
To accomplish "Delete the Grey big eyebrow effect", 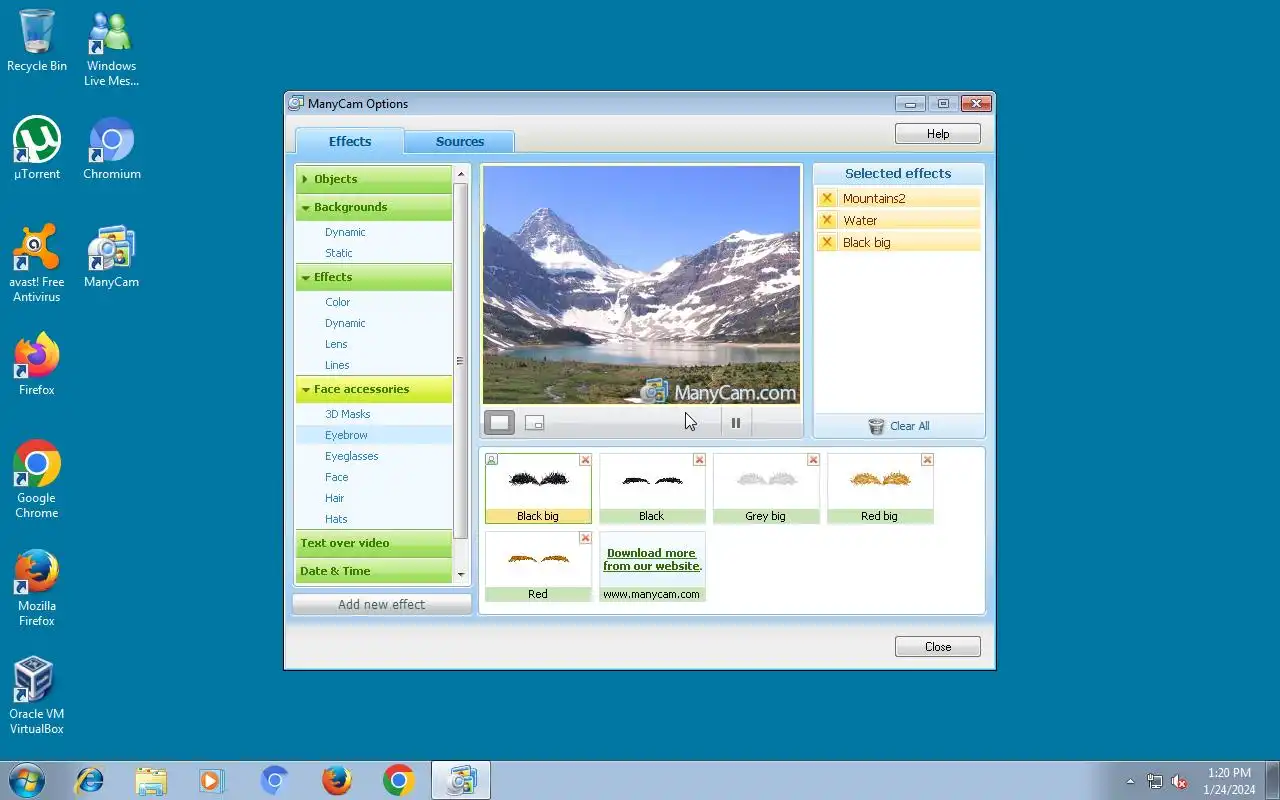I will click(x=813, y=460).
